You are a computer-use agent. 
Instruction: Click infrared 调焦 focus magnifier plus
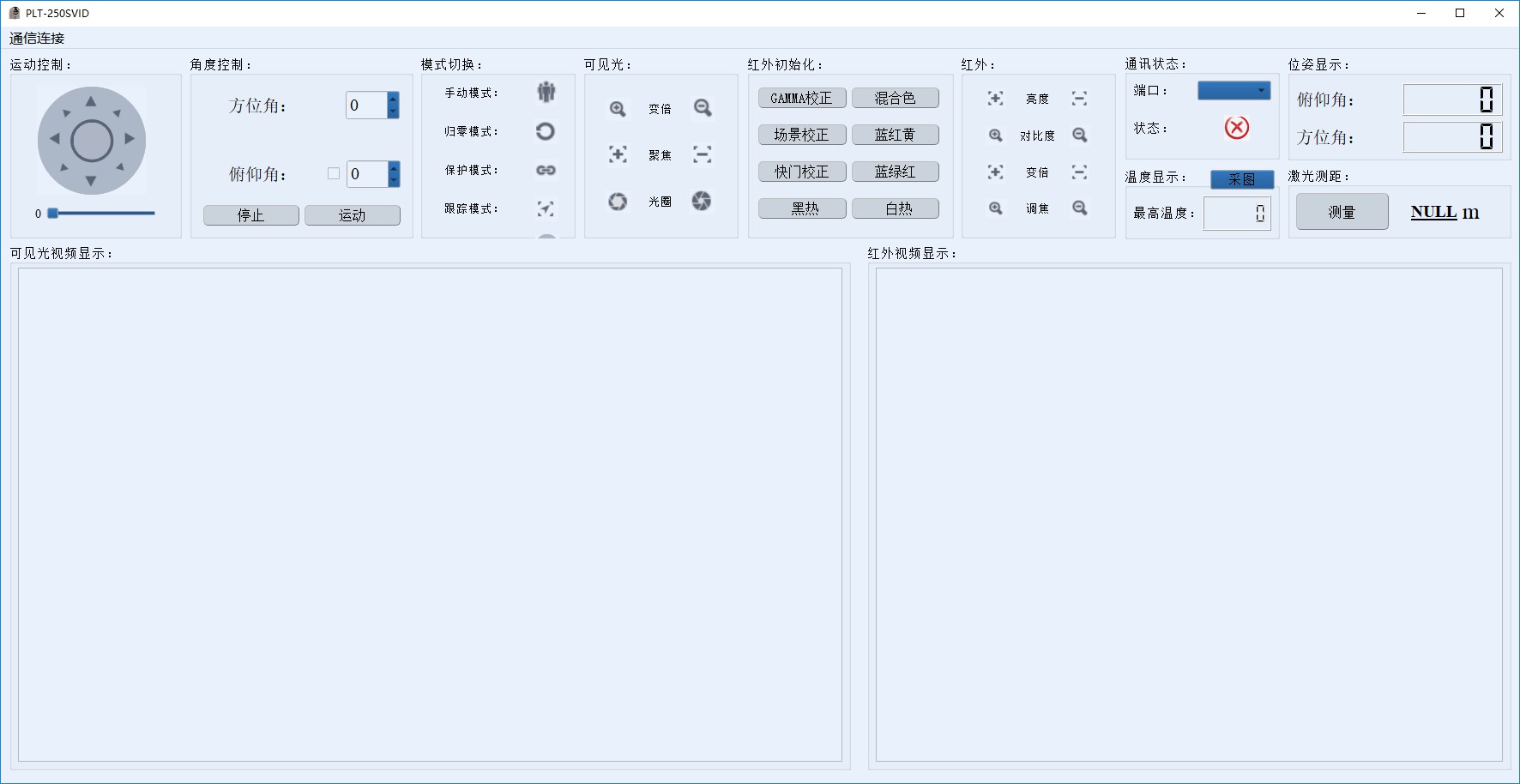coord(995,208)
